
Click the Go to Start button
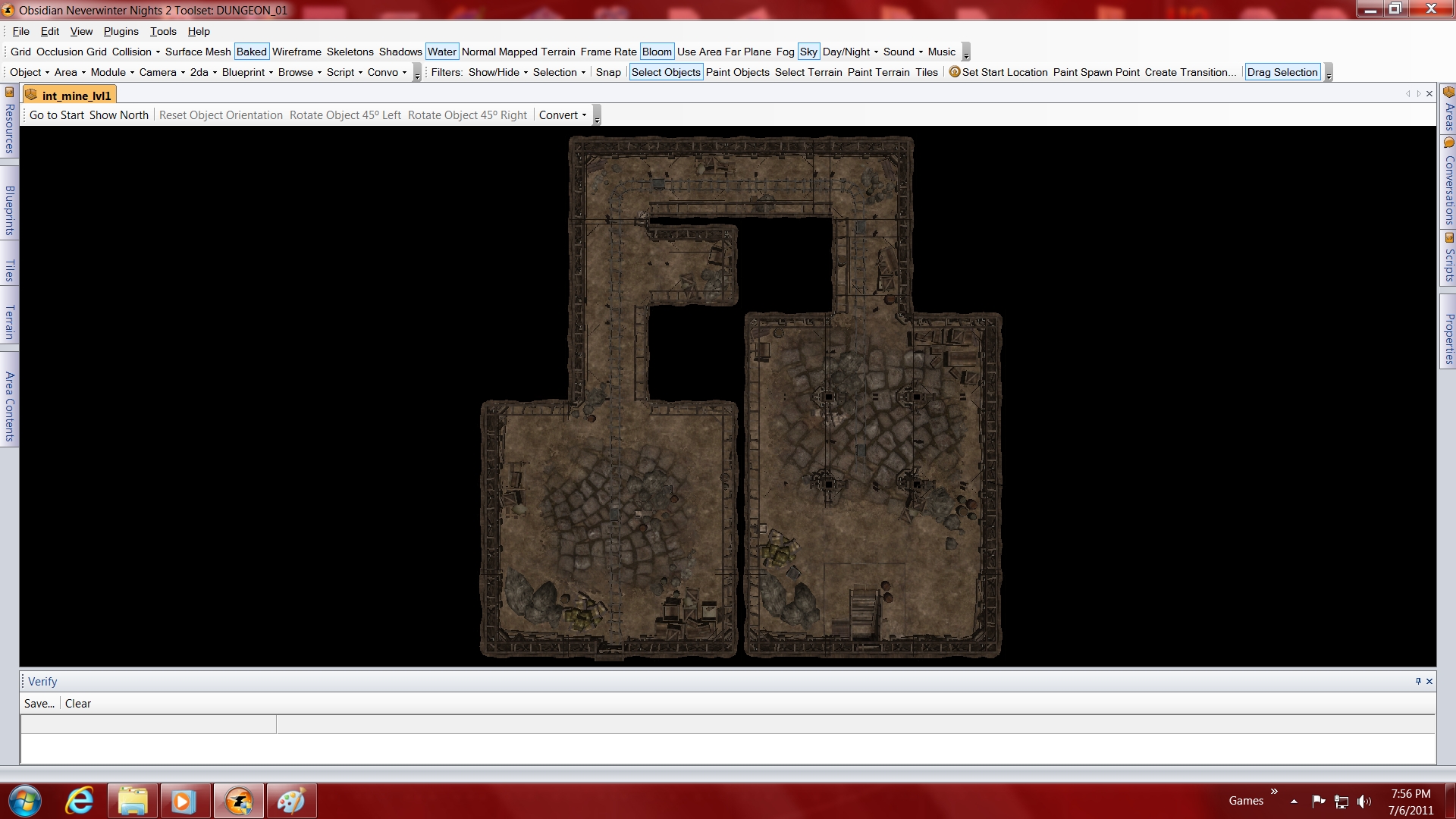coord(56,115)
